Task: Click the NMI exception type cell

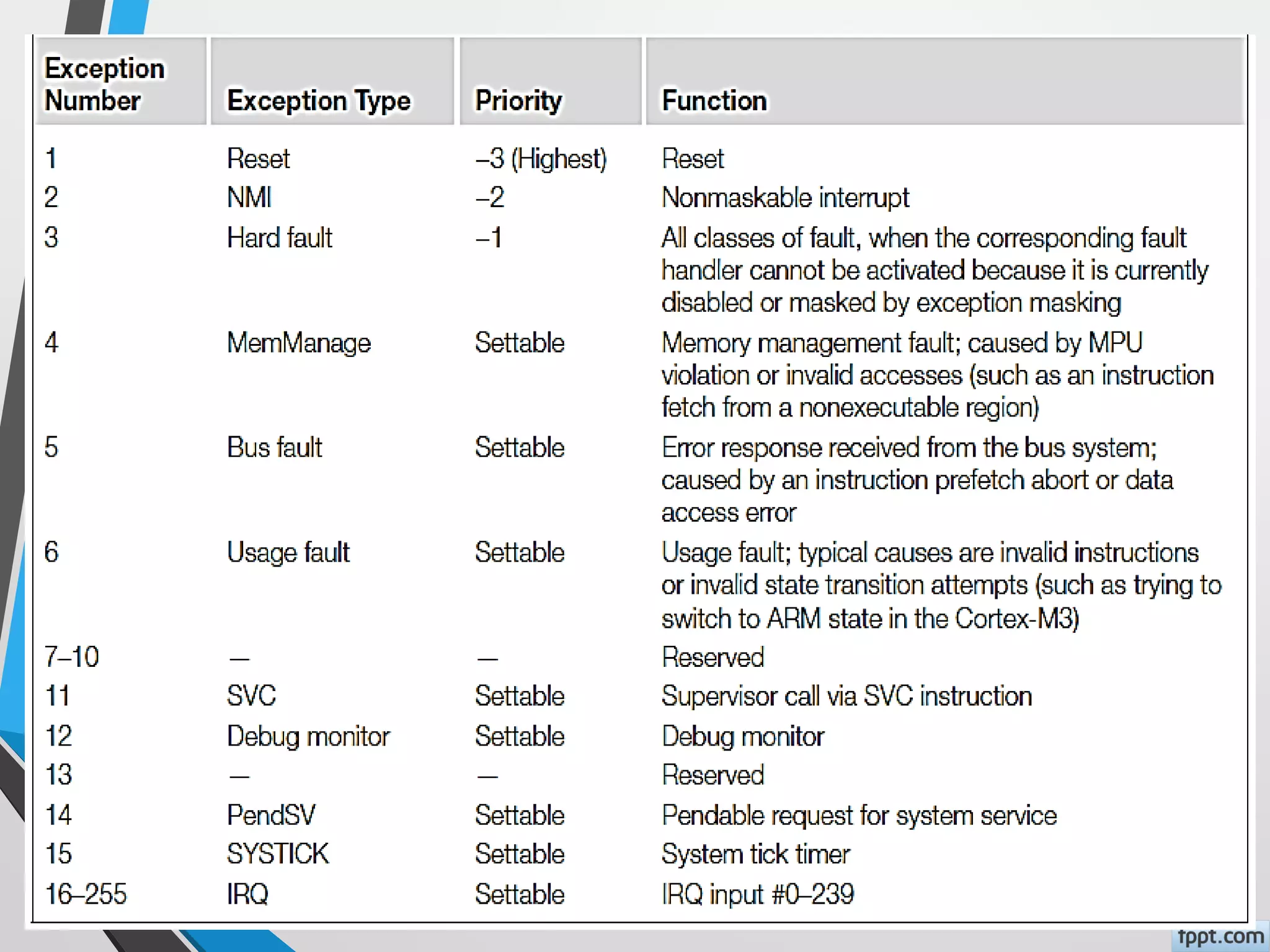Action: 249,198
